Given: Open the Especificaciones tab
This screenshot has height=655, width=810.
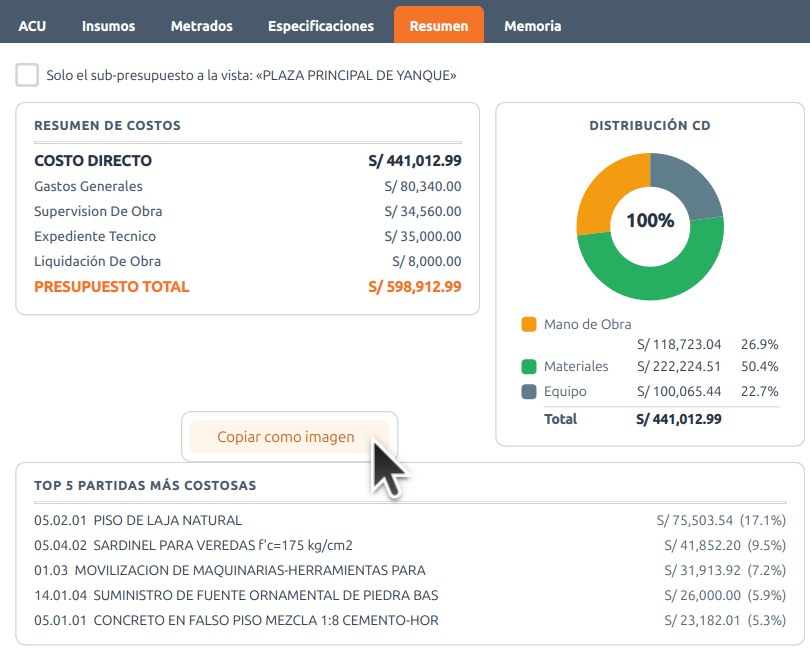Looking at the screenshot, I should pos(321,26).
